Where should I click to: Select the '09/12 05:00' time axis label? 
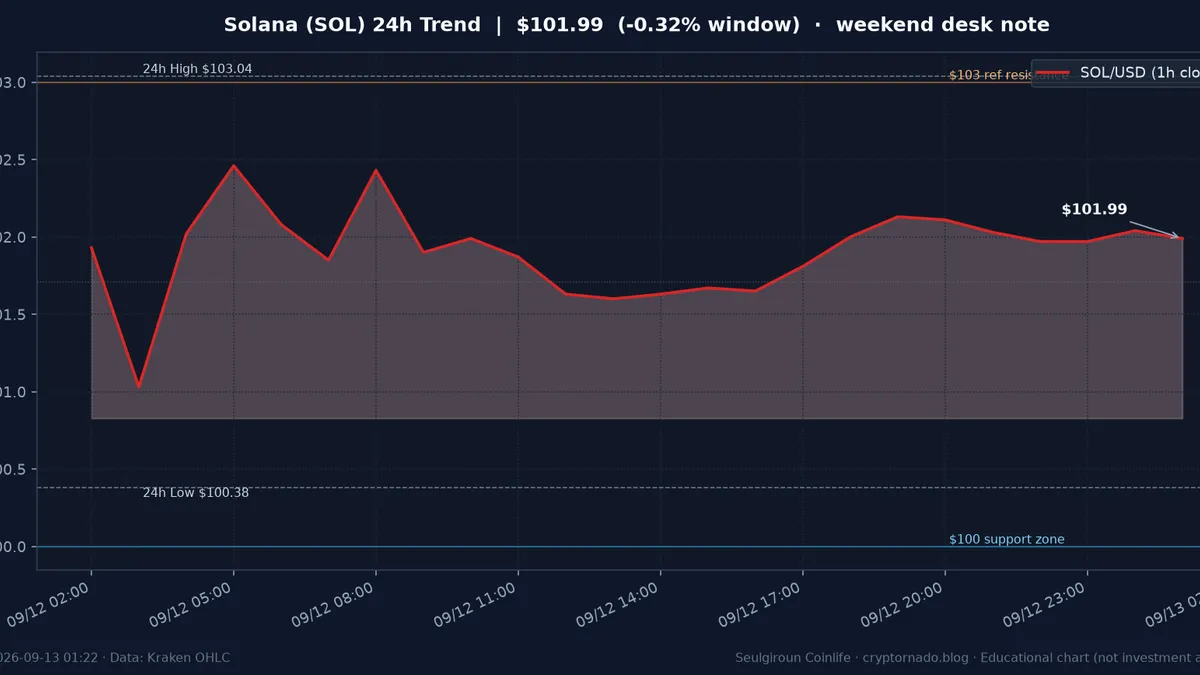tap(192, 605)
